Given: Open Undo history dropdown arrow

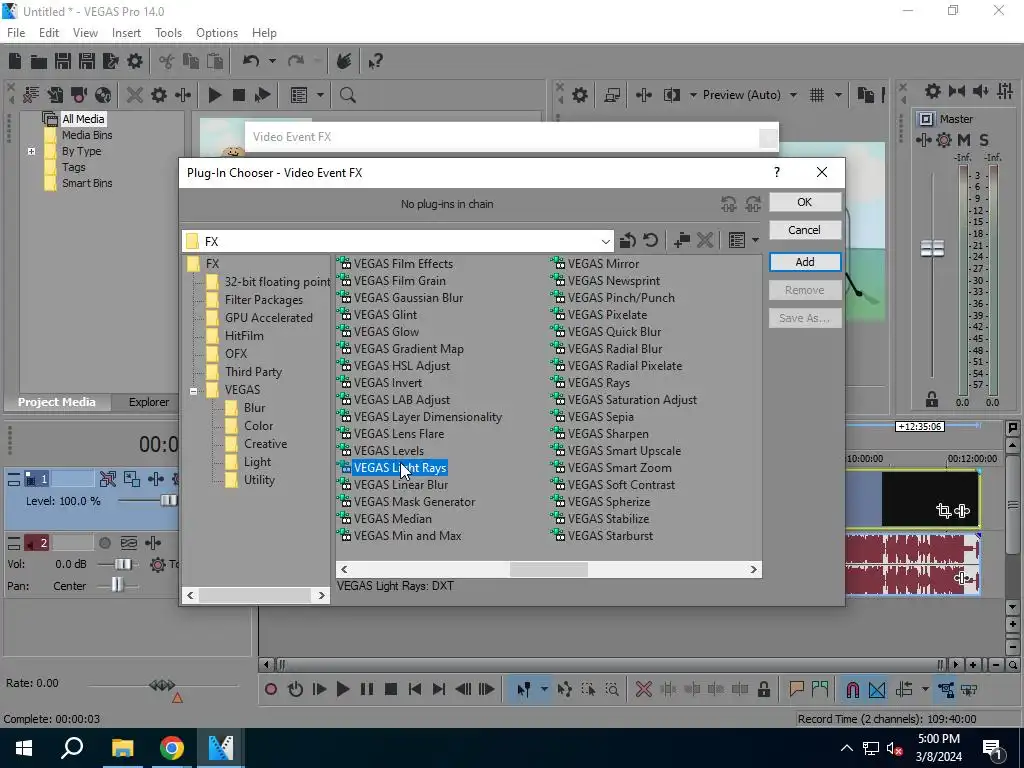Looking at the screenshot, I should coord(272,61).
